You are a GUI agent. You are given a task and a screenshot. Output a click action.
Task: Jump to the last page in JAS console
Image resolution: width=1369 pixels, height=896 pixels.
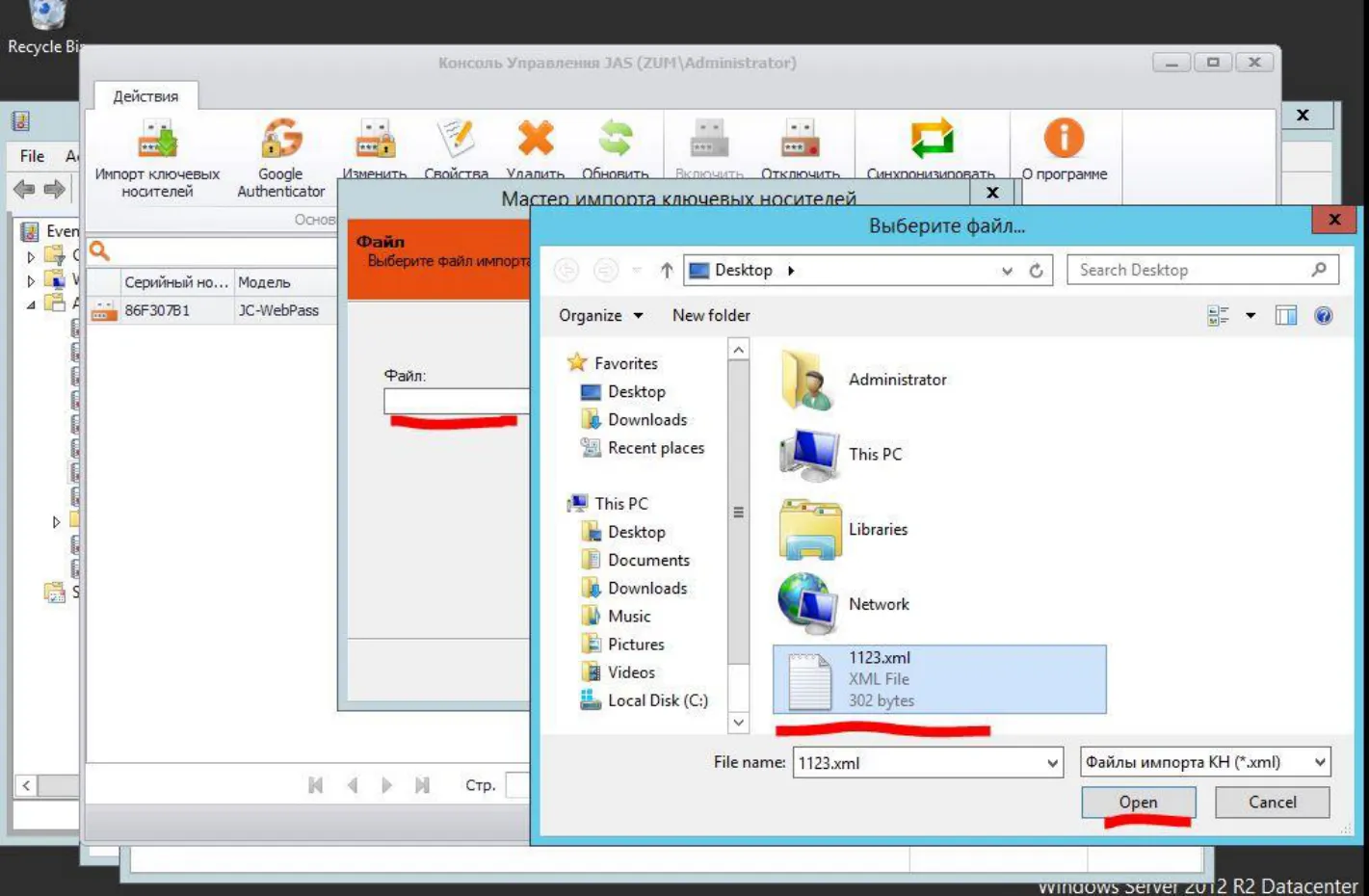(422, 785)
